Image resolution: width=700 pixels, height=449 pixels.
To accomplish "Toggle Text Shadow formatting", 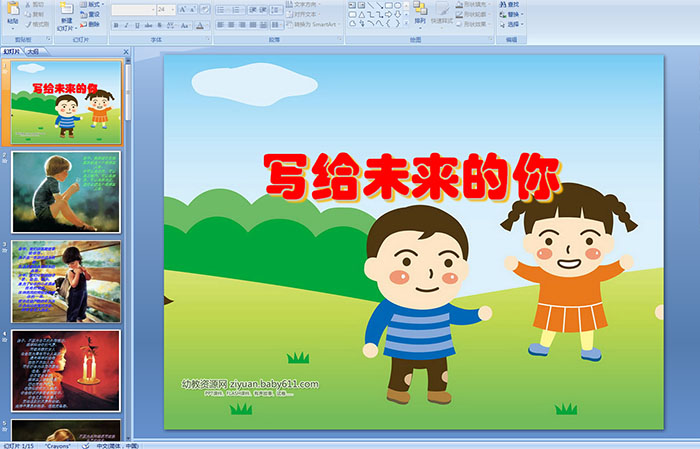I will pos(159,25).
